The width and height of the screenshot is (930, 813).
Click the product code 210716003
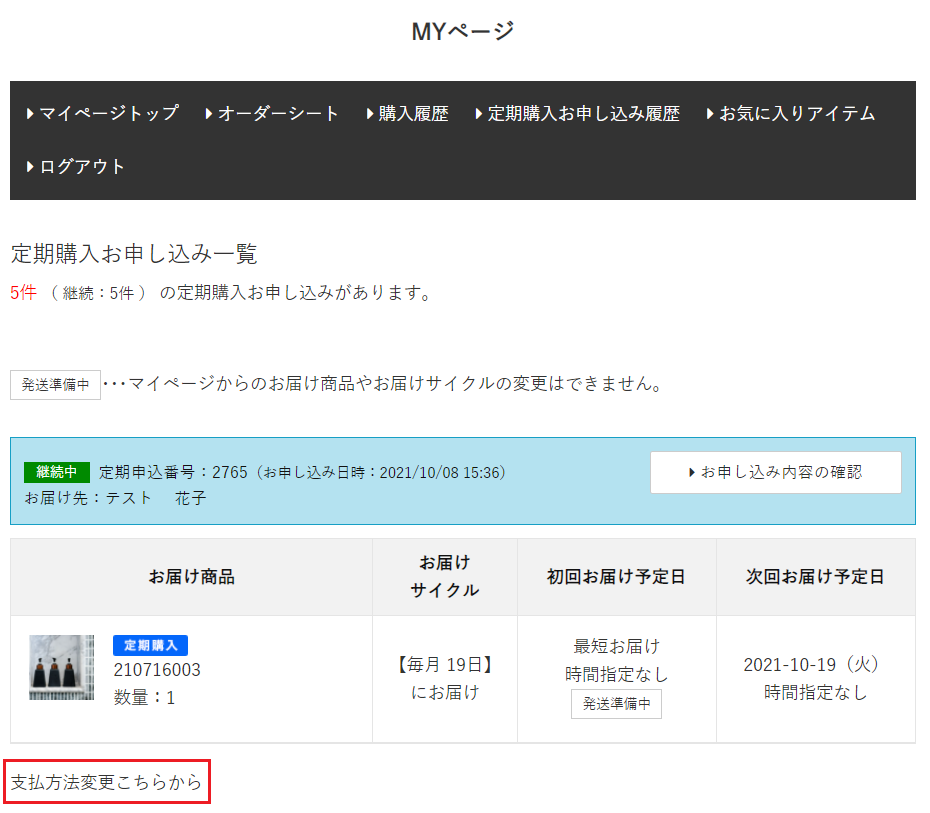157,670
